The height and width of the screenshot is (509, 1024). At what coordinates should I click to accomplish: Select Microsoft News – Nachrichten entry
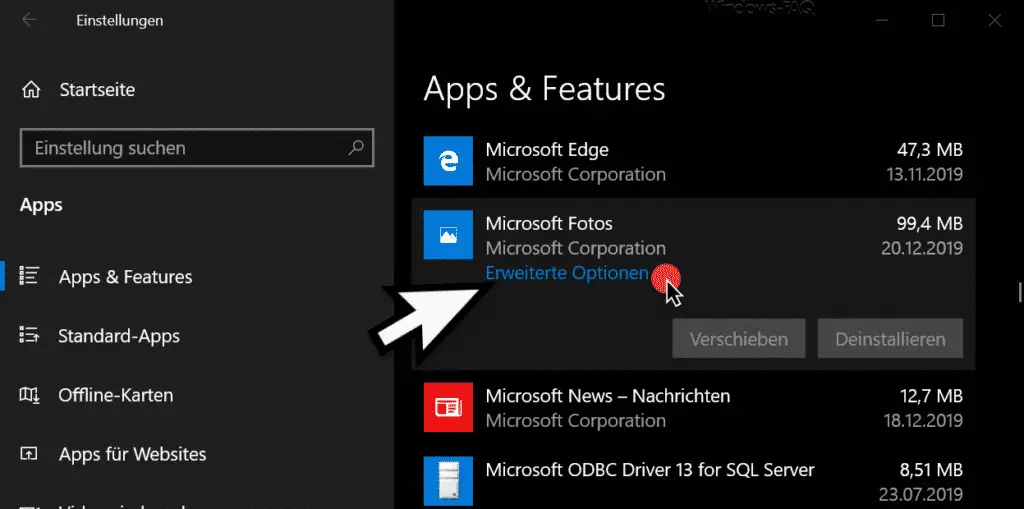[x=693, y=408]
